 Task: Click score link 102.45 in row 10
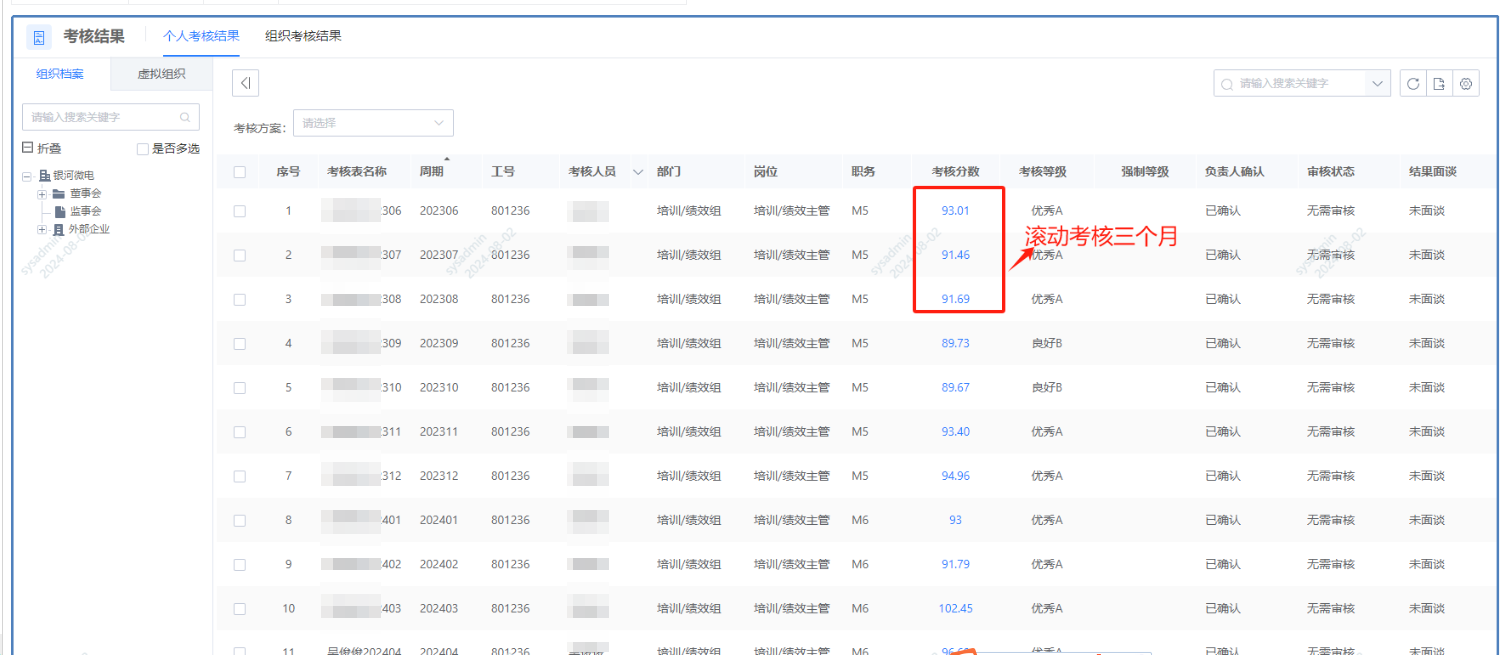click(955, 608)
